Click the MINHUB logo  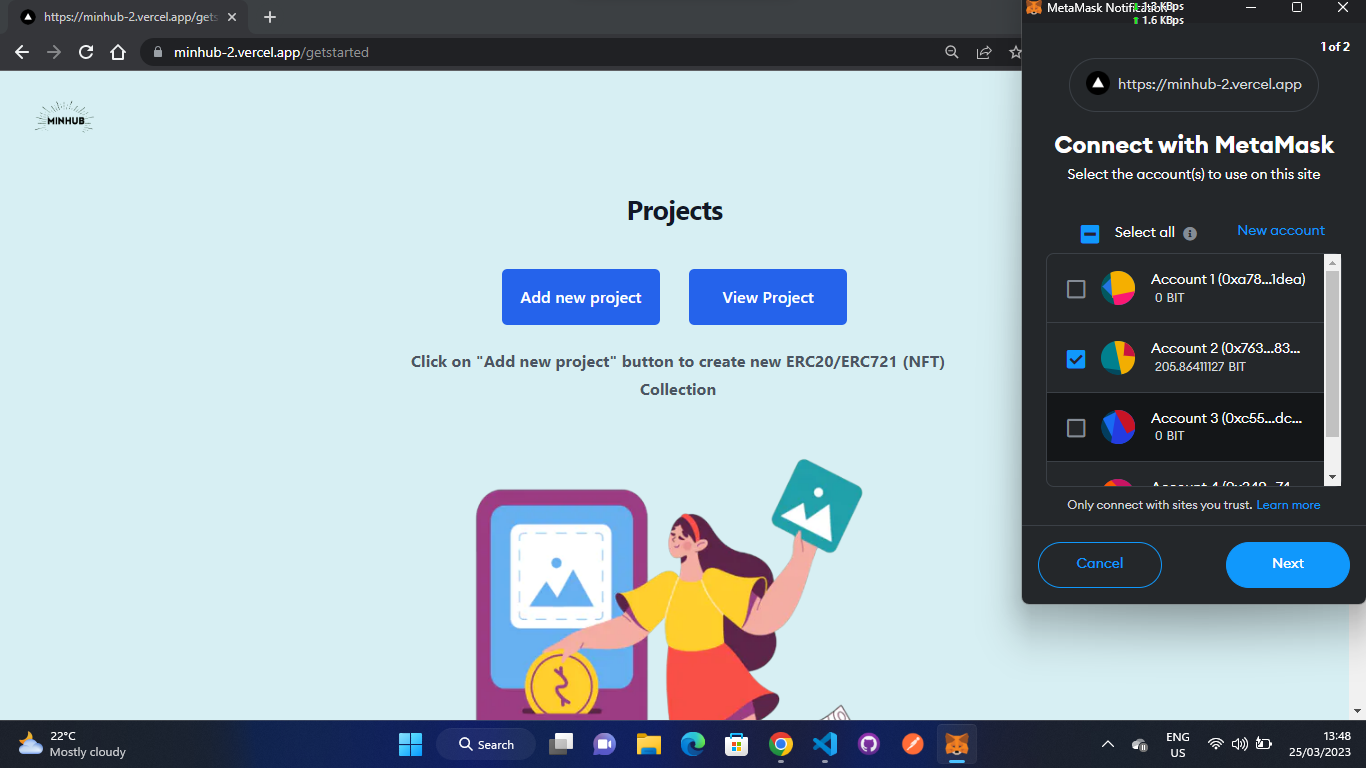pyautogui.click(x=63, y=115)
